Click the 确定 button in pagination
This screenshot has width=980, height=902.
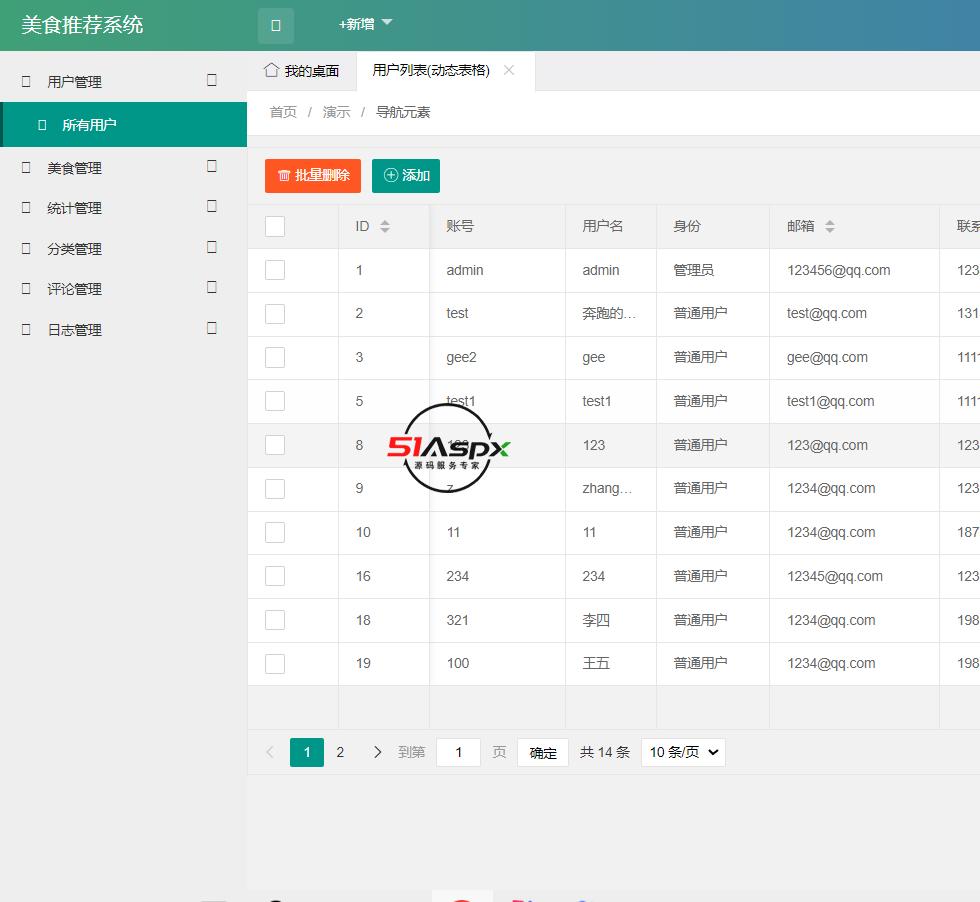click(542, 751)
